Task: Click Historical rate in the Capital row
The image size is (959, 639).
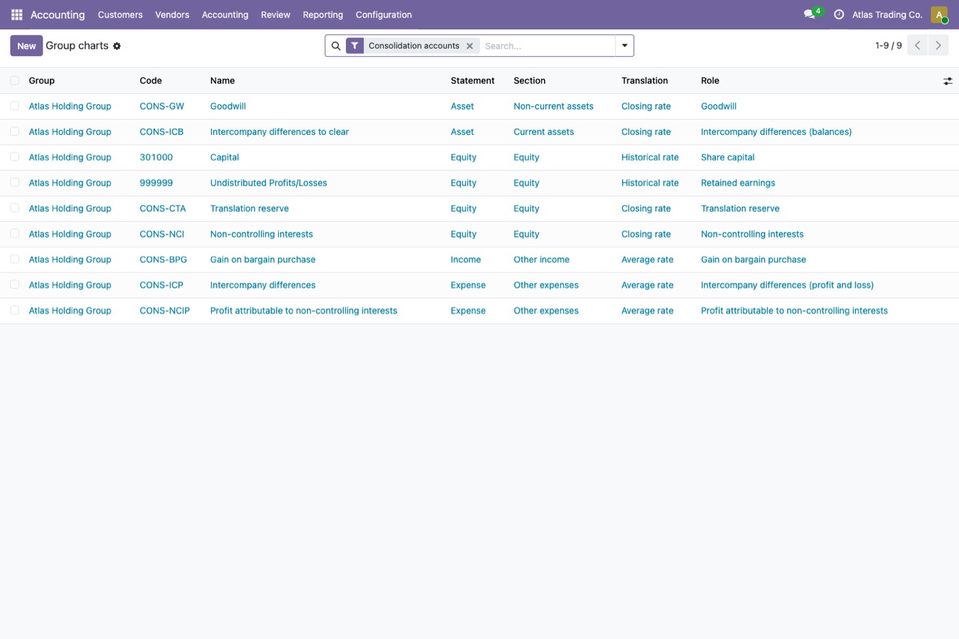Action: 650,157
